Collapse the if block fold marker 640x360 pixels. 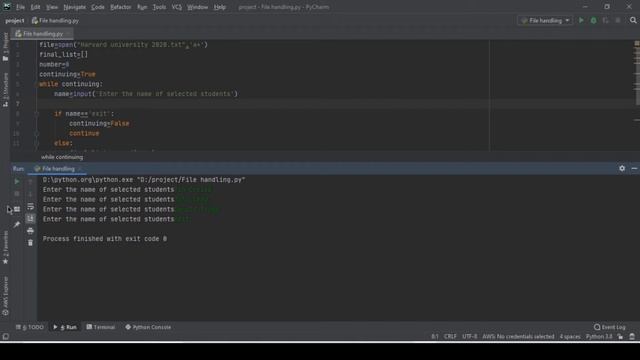[x=36, y=114]
